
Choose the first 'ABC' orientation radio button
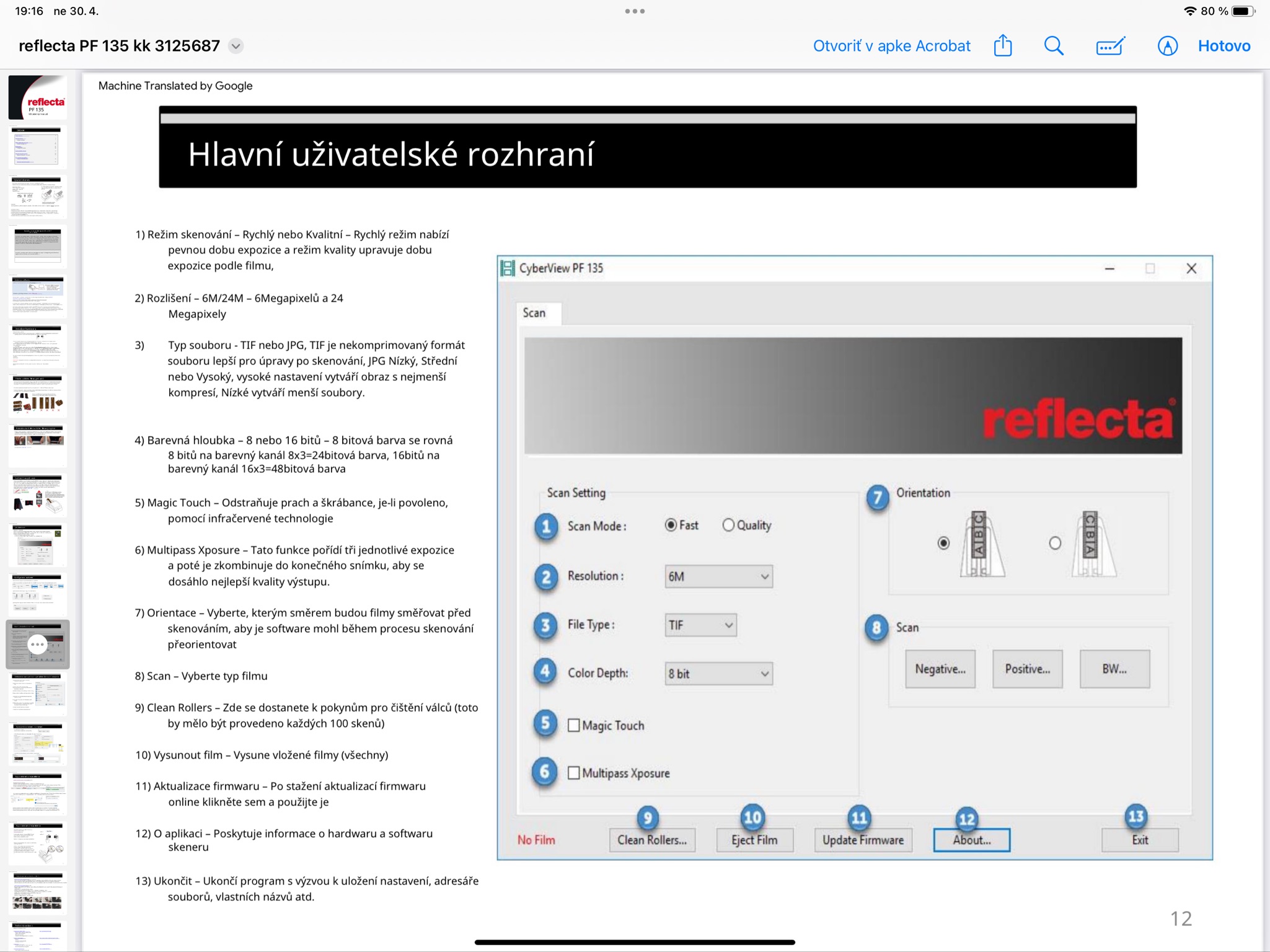pos(943,544)
